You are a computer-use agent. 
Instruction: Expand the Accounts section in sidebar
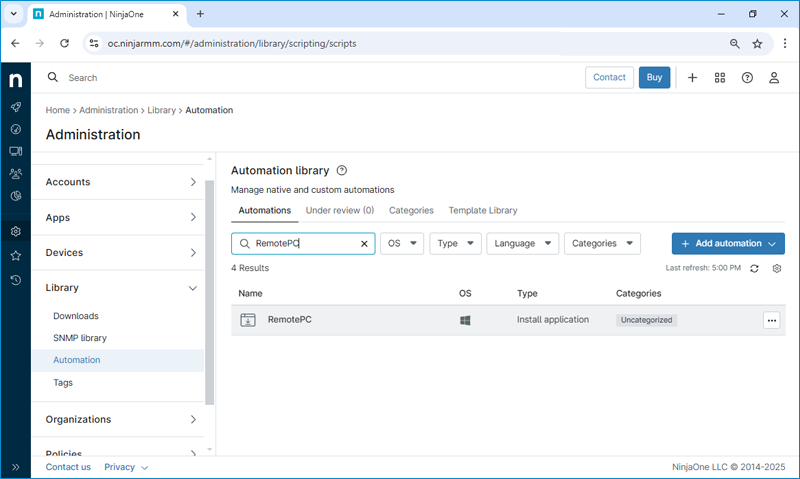tap(118, 182)
